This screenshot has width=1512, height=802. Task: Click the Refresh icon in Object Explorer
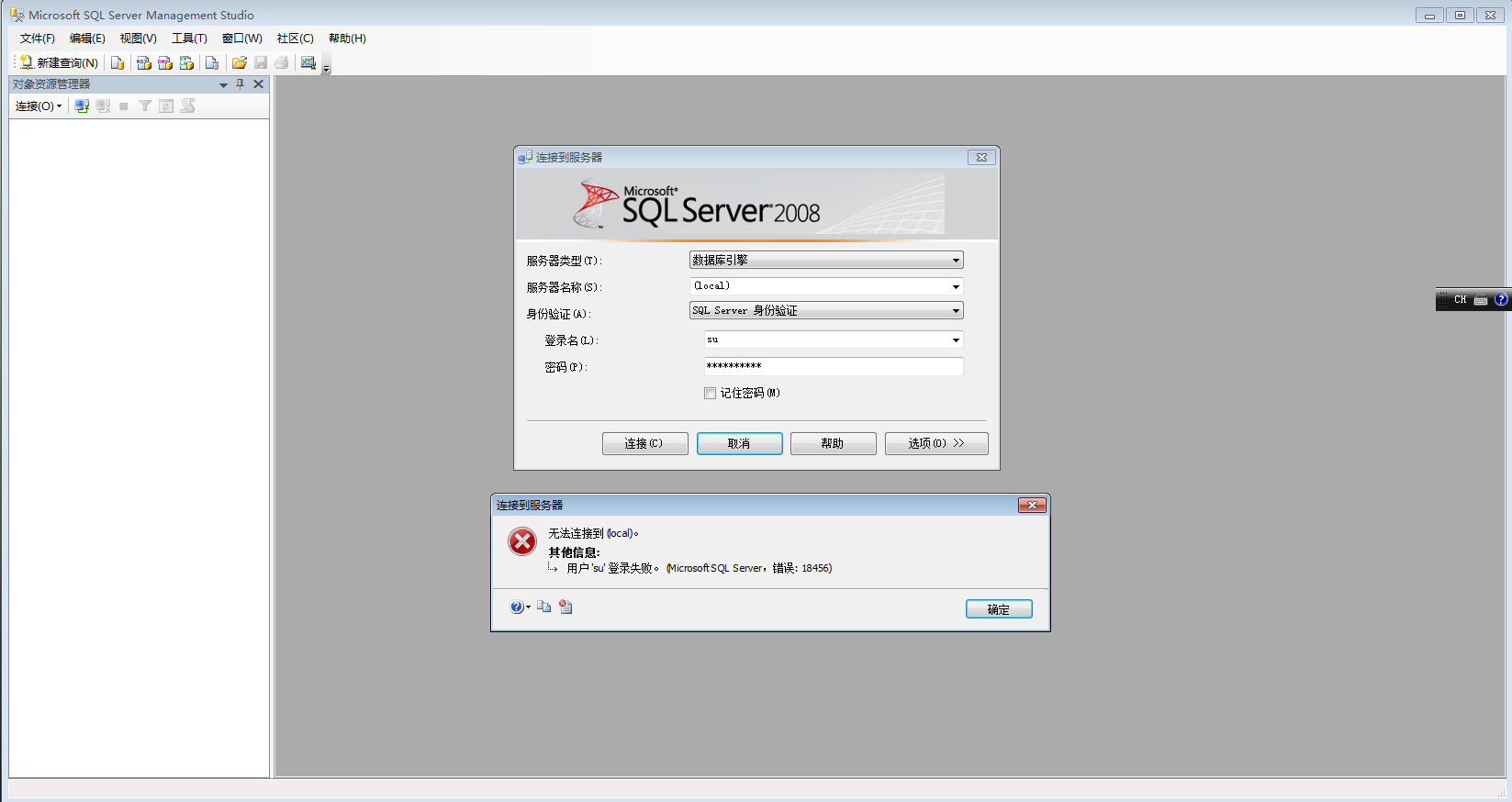[166, 106]
